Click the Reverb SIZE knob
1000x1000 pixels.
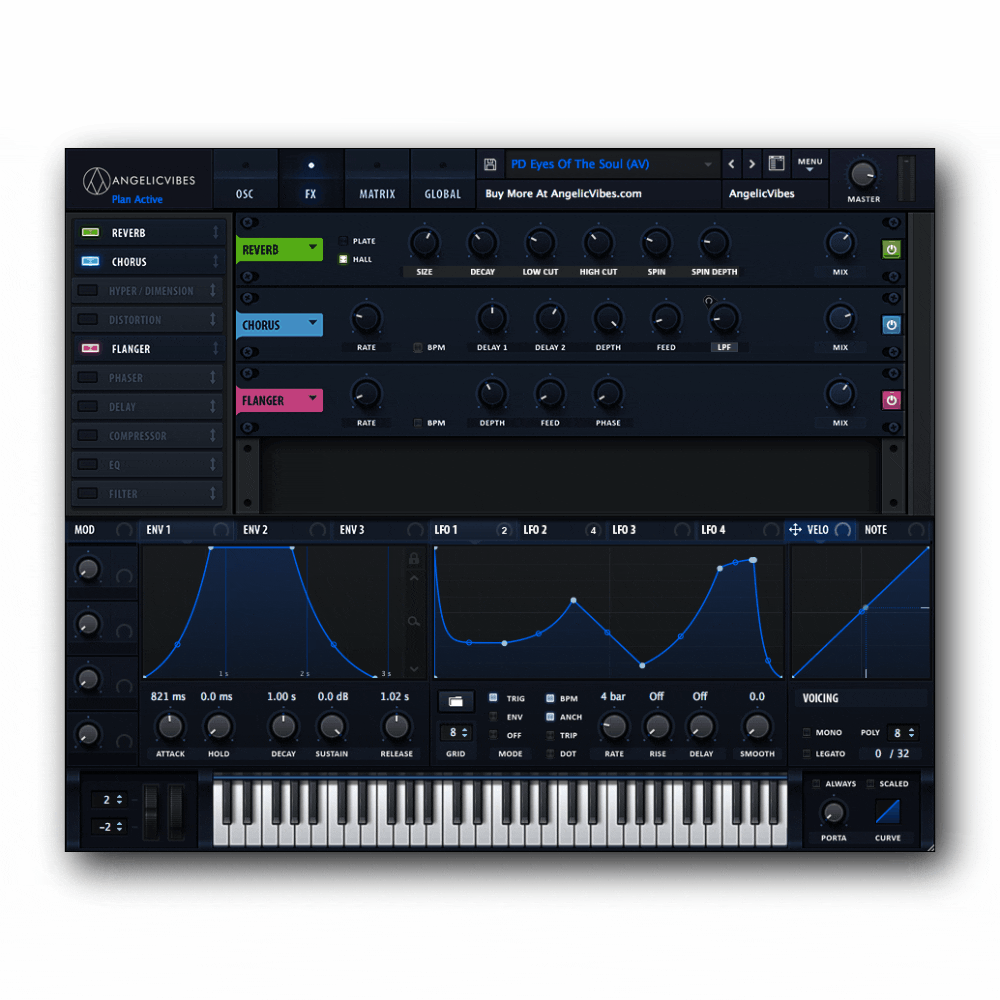click(x=424, y=243)
